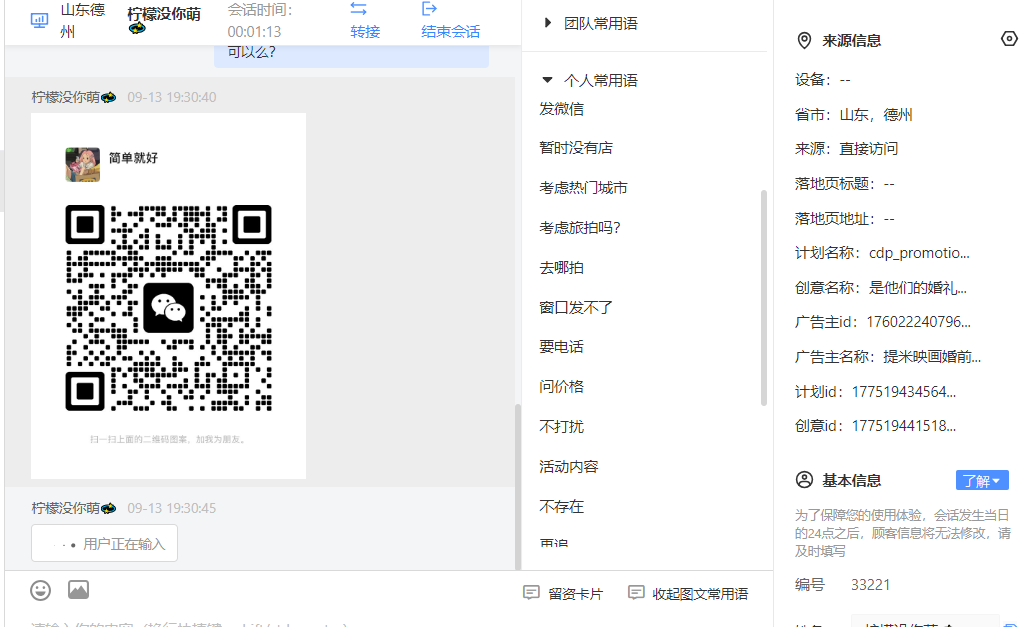Select quick phrase 暂时没有店

576,148
